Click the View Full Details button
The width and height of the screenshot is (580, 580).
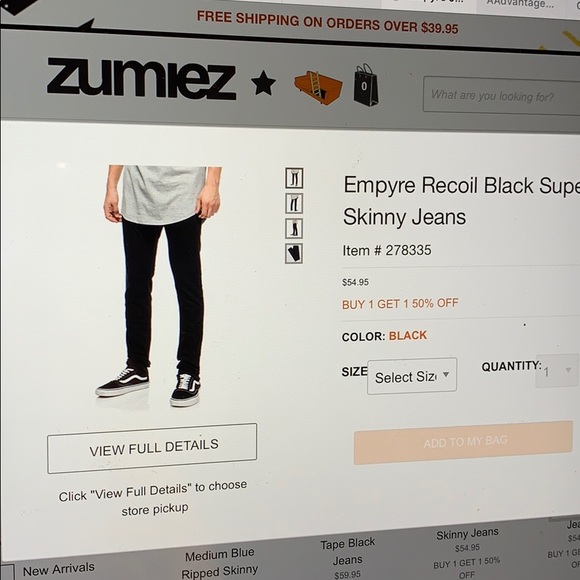[152, 448]
